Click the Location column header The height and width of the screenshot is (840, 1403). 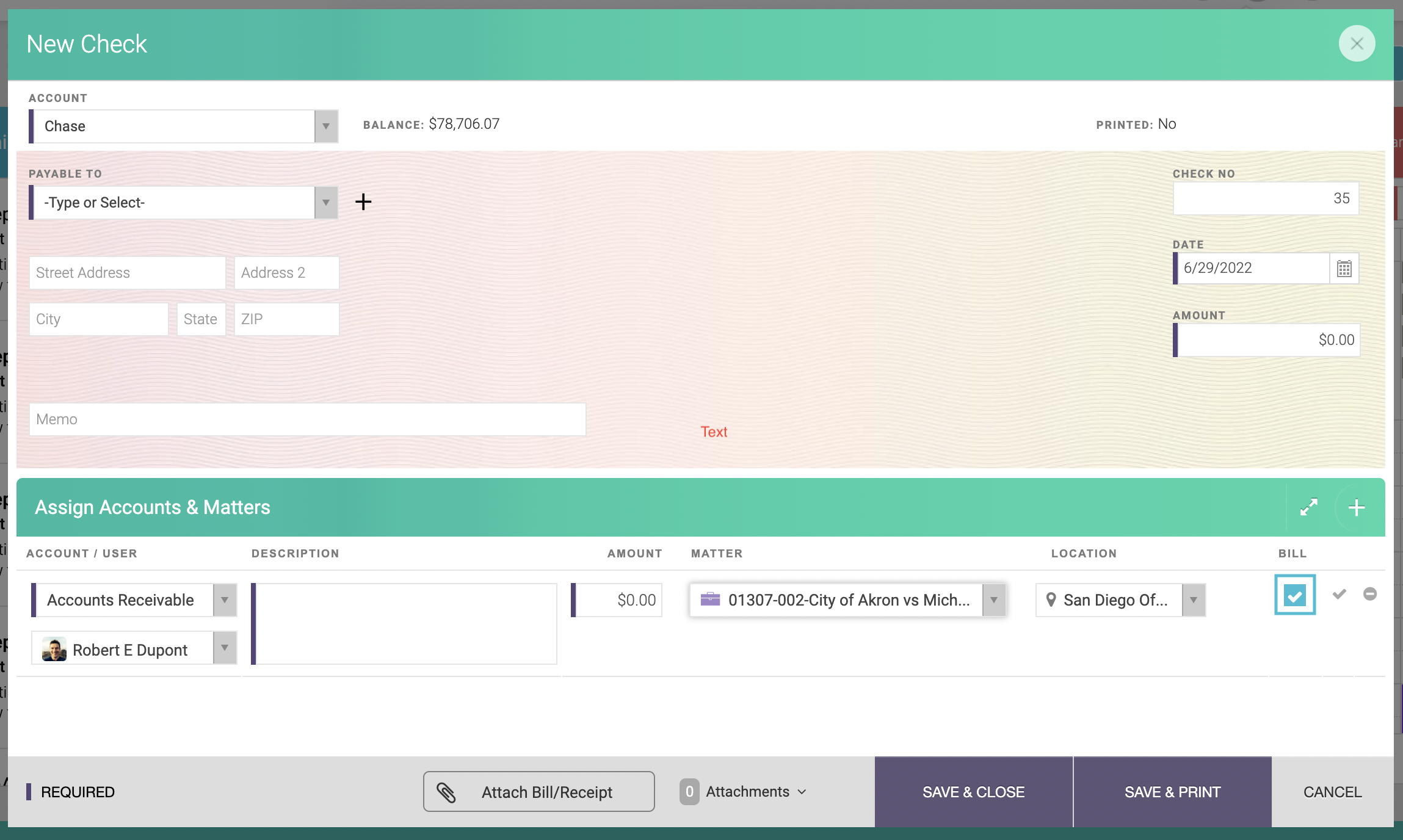click(1084, 554)
